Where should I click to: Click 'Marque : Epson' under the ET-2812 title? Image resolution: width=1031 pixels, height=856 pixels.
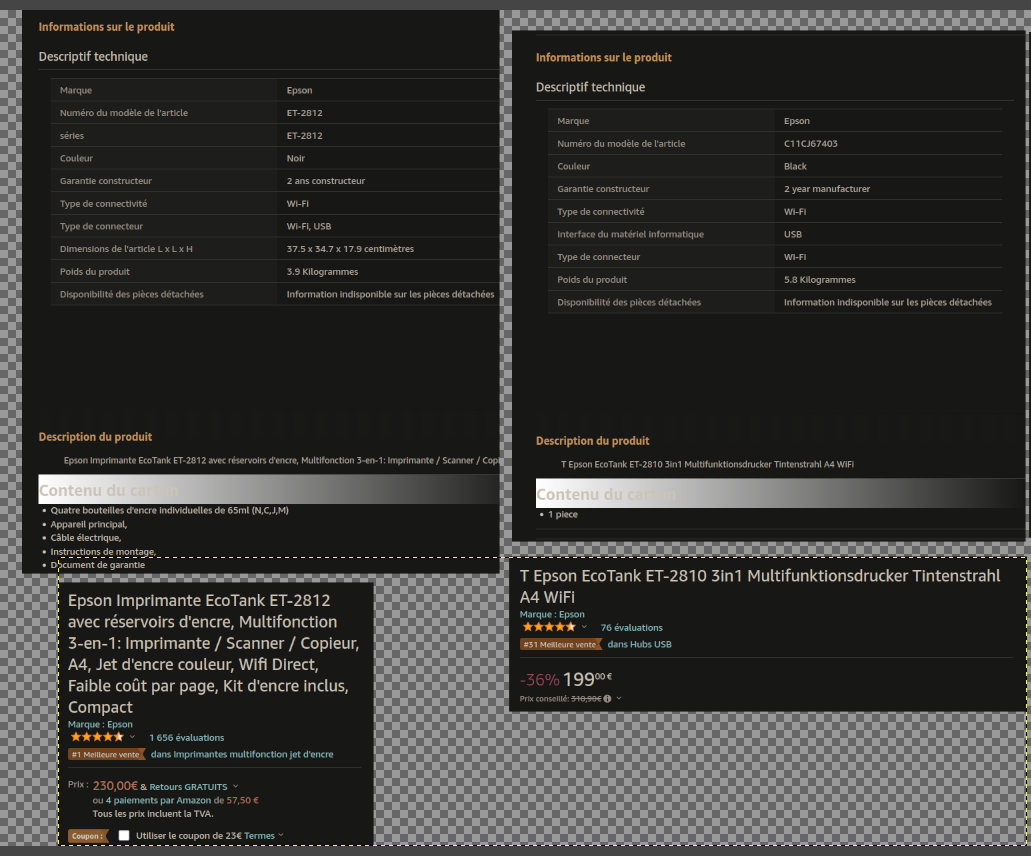pyautogui.click(x=100, y=724)
